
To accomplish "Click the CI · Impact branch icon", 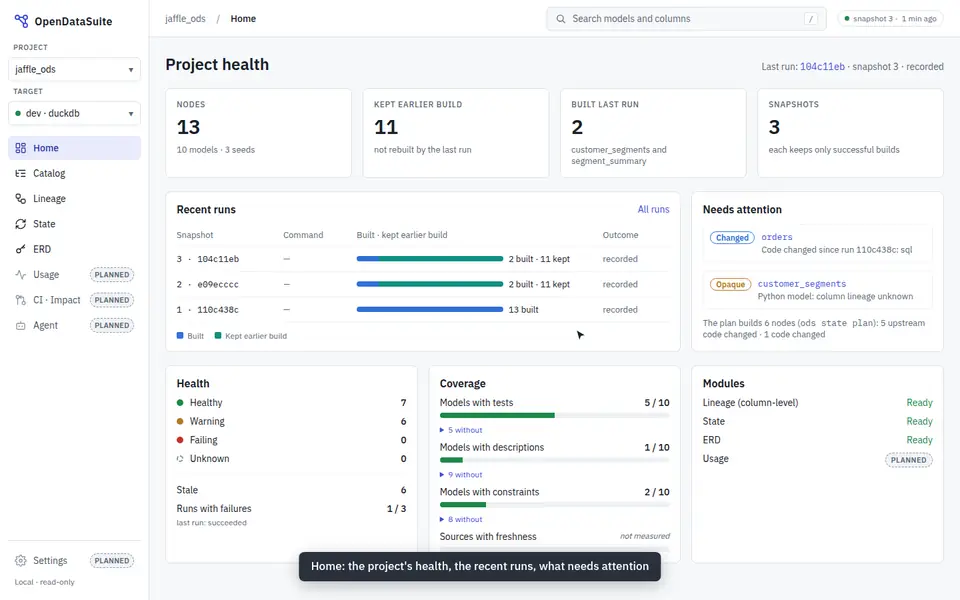I will 21,300.
